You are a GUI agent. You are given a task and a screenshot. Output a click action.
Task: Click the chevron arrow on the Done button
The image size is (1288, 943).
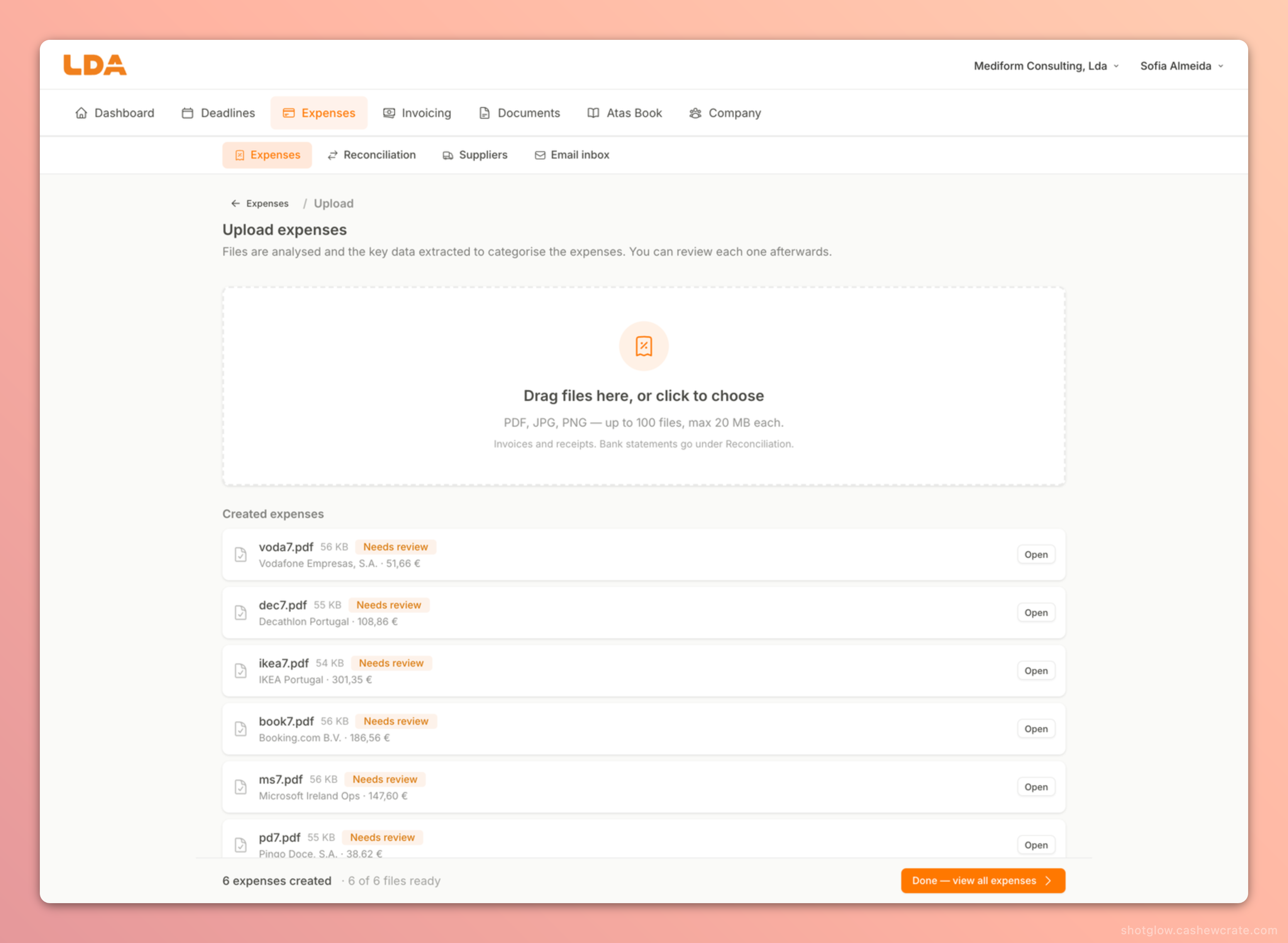tap(1048, 881)
